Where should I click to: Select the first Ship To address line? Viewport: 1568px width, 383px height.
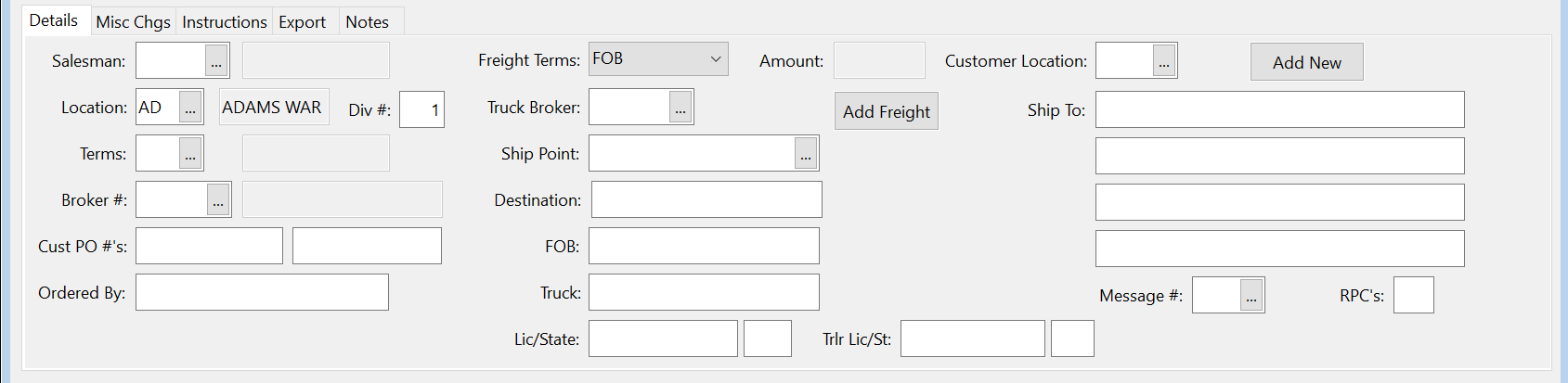point(1279,110)
